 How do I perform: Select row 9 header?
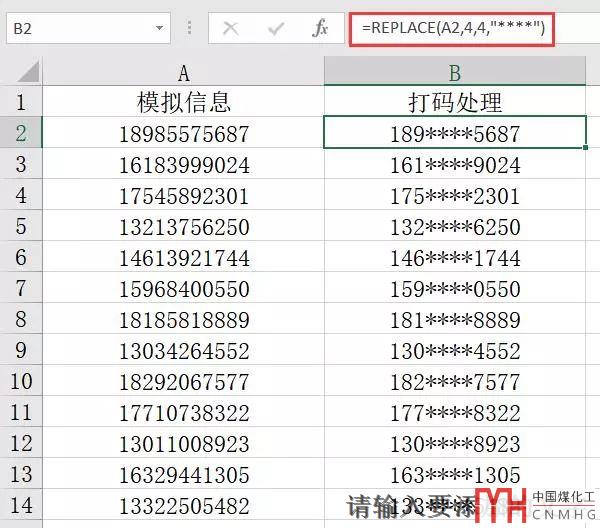coord(21,349)
